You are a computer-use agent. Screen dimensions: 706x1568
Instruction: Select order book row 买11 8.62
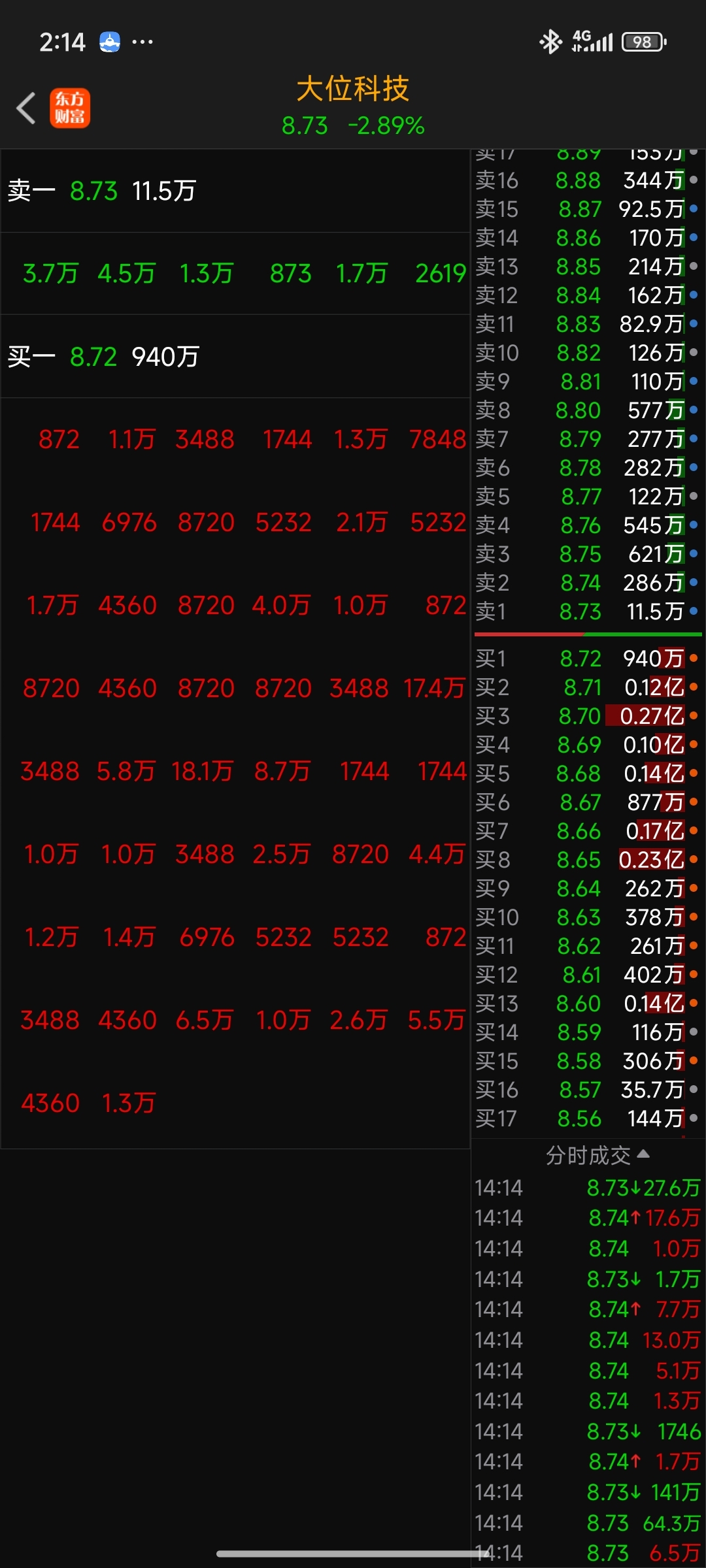[587, 945]
